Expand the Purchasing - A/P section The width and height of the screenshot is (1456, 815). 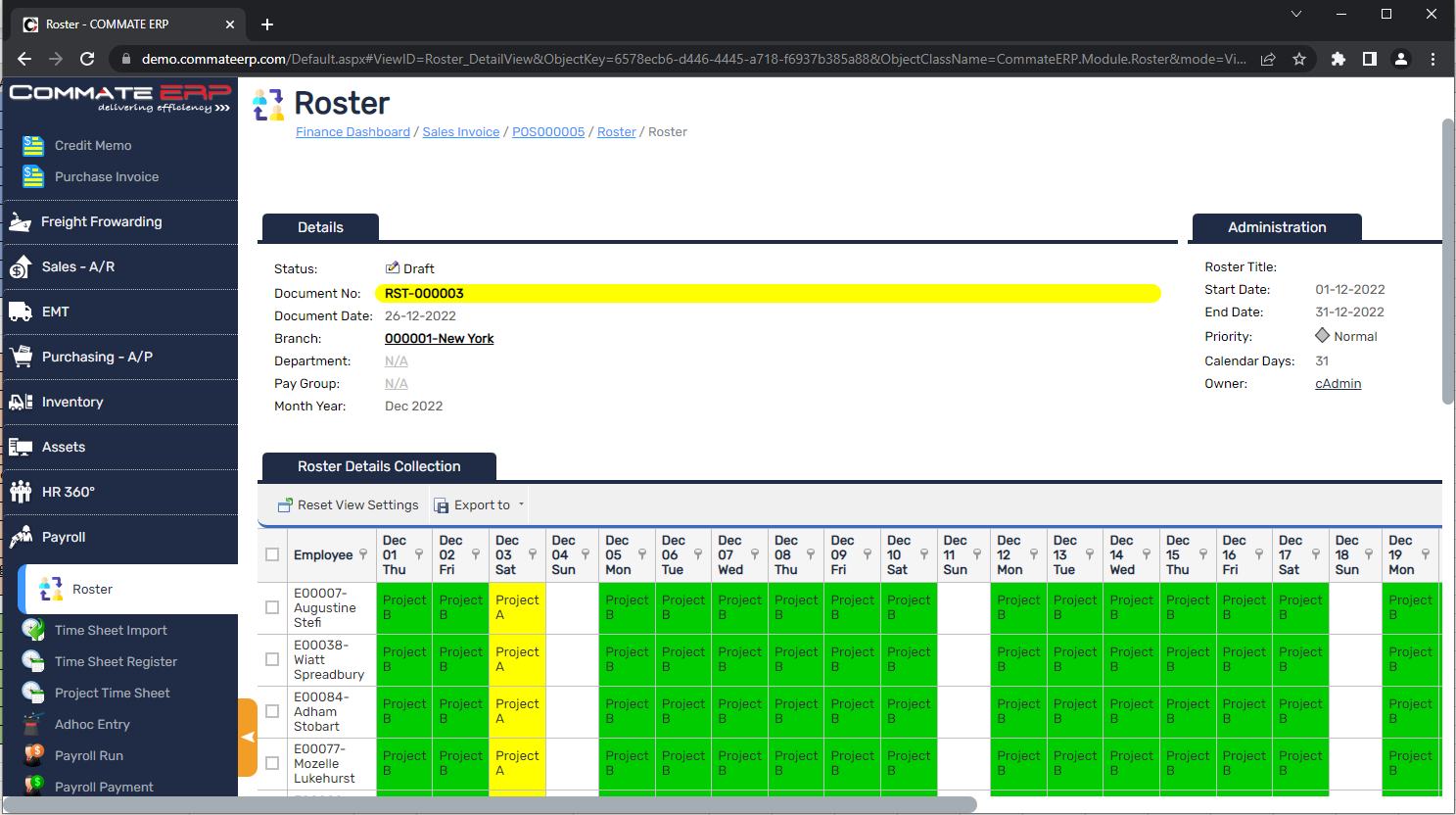pyautogui.click(x=97, y=357)
